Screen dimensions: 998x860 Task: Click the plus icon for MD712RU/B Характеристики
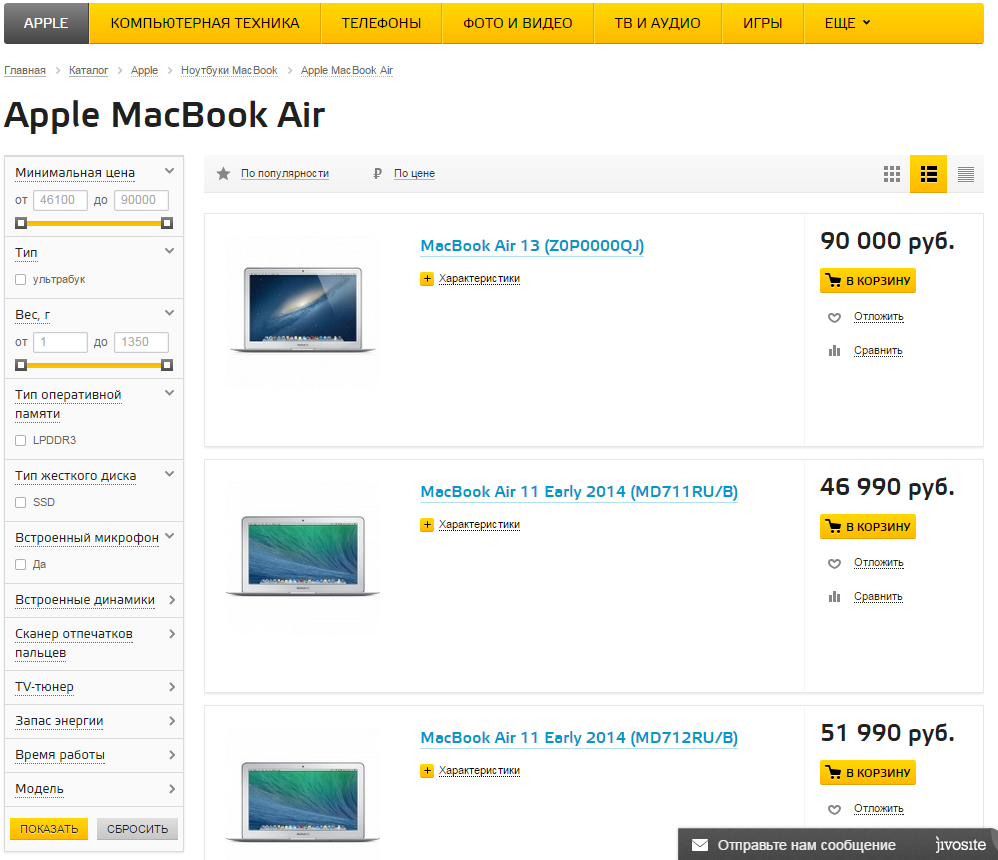427,771
